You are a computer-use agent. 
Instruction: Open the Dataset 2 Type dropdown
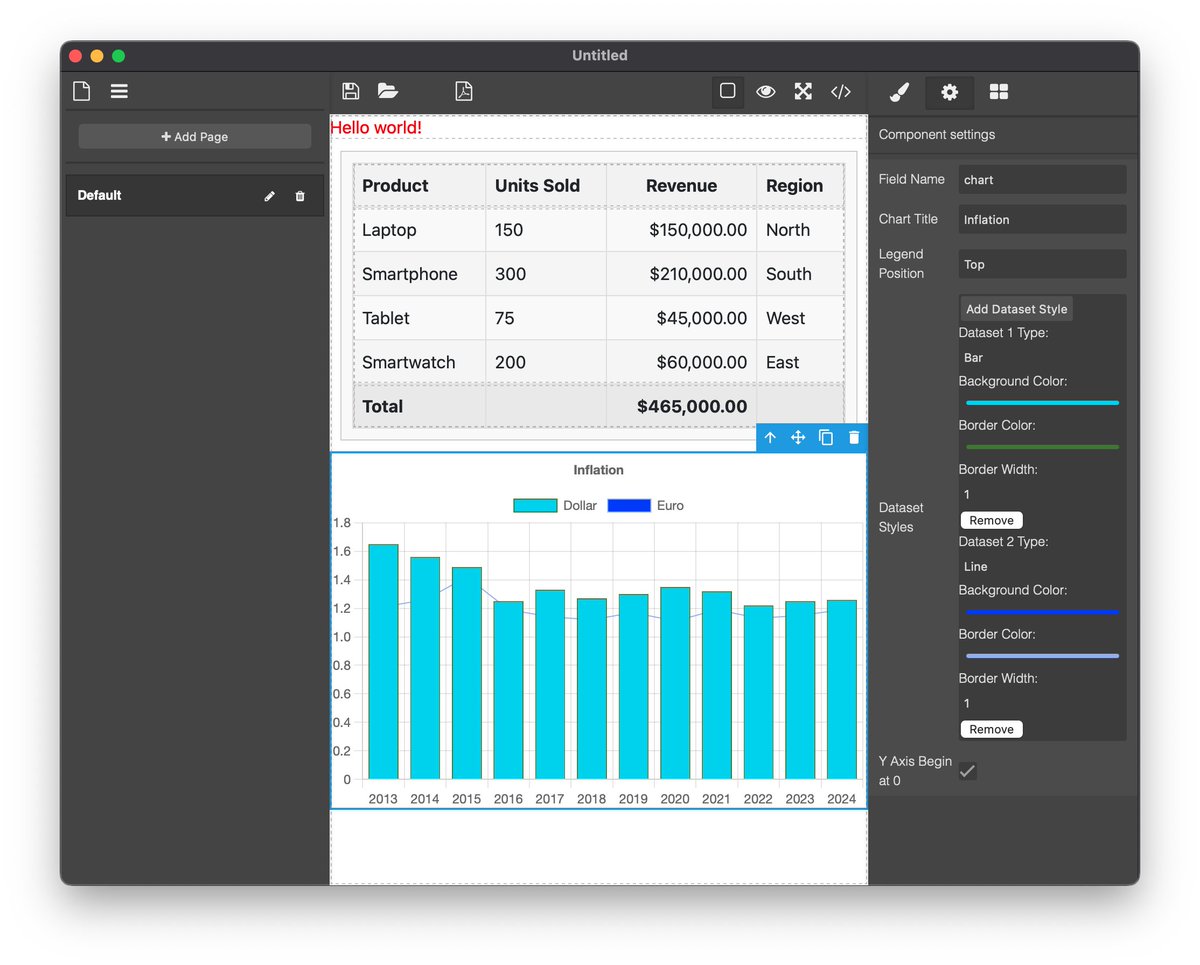(1042, 566)
